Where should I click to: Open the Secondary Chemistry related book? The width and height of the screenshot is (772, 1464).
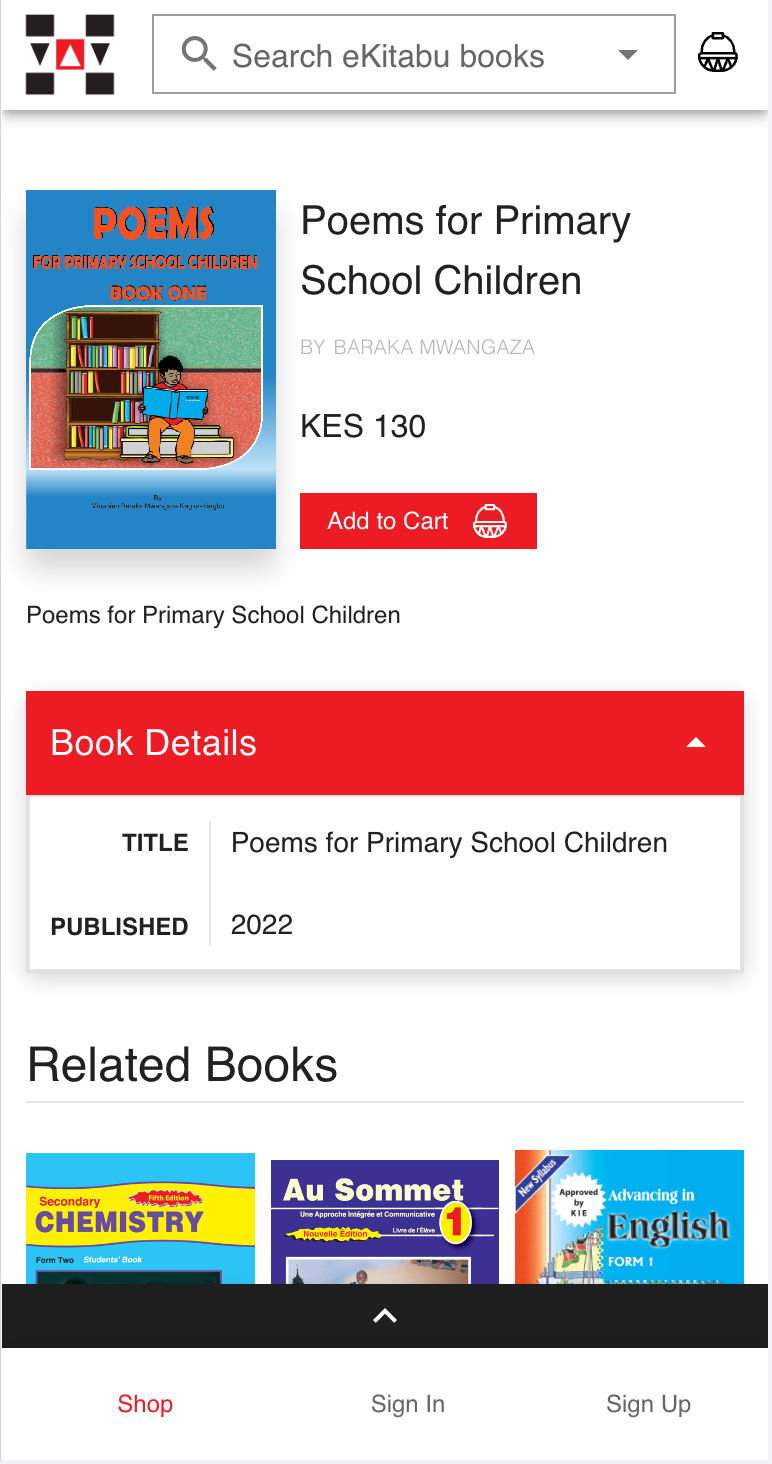pyautogui.click(x=140, y=1217)
